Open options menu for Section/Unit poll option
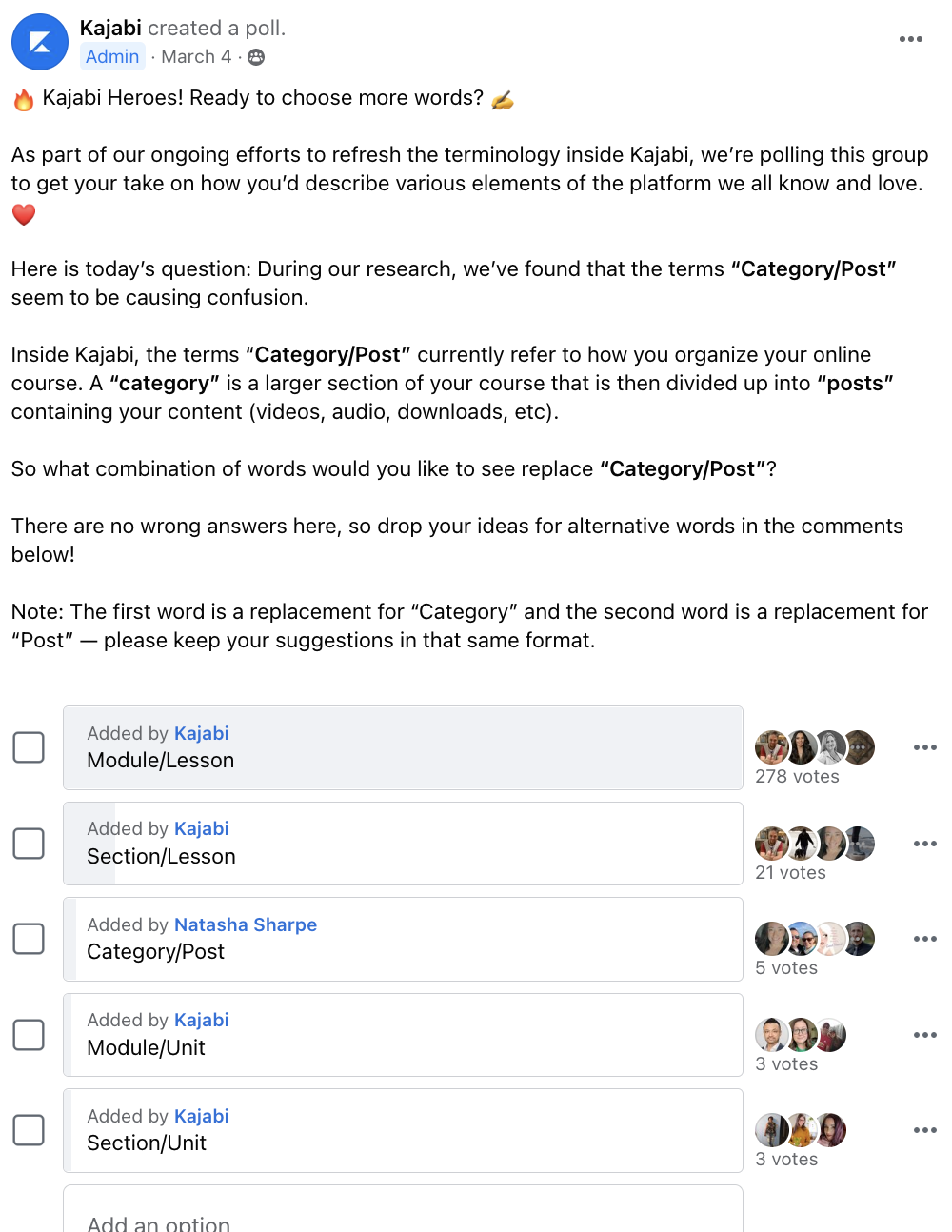 point(924,1130)
